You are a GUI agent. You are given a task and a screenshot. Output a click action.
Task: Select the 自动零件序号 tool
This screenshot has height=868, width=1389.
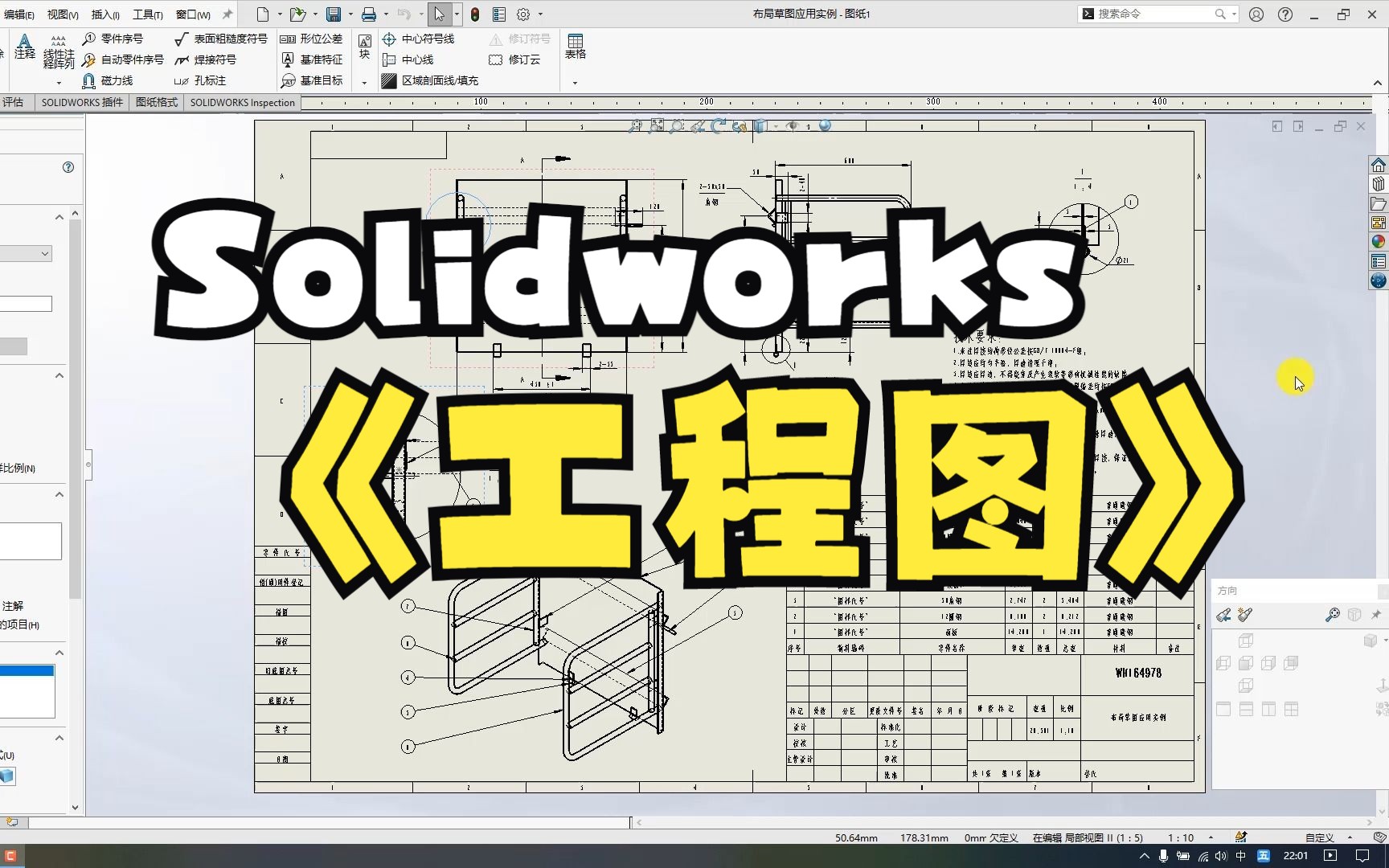(123, 59)
